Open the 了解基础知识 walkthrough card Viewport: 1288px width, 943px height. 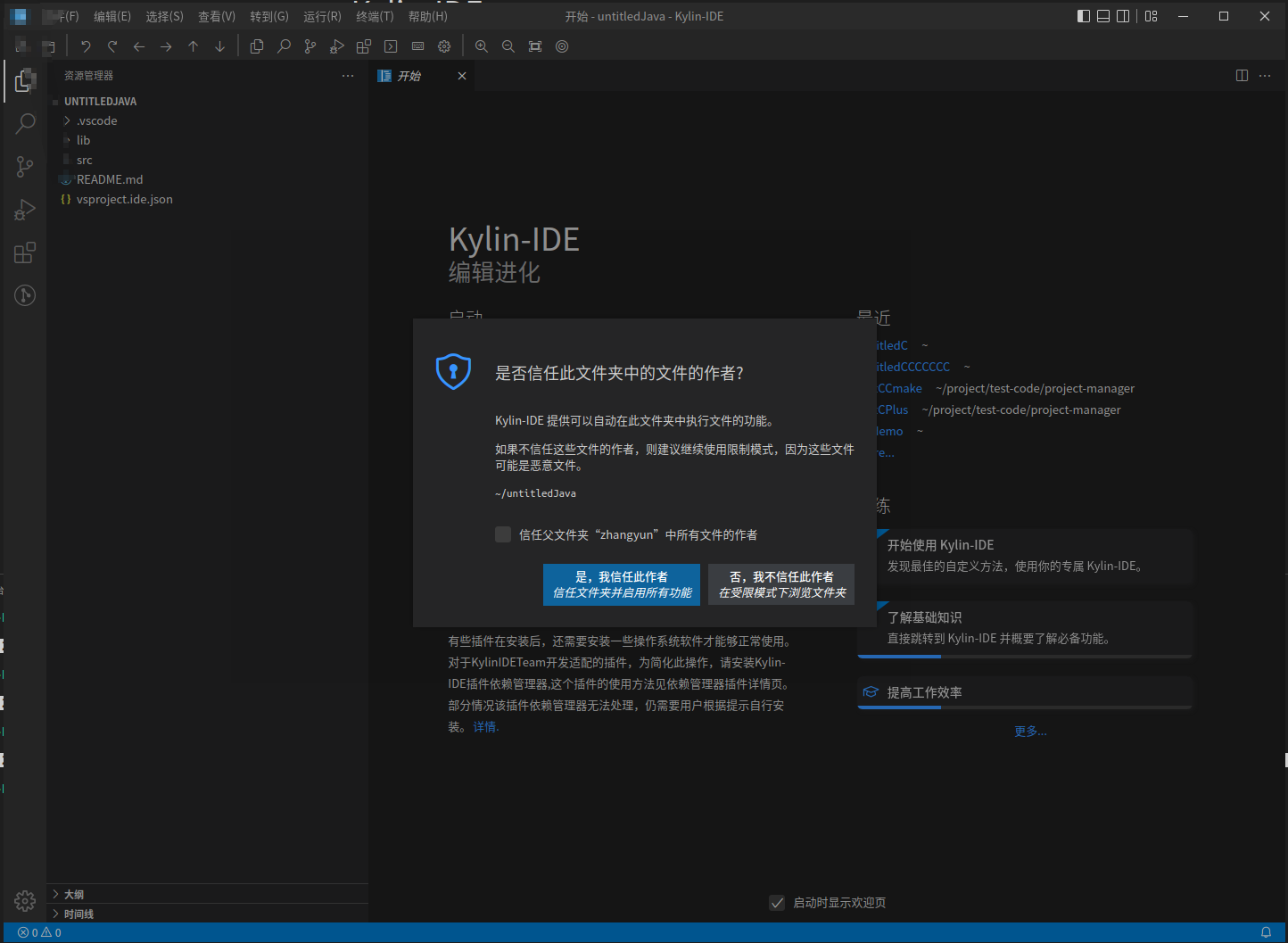1025,628
